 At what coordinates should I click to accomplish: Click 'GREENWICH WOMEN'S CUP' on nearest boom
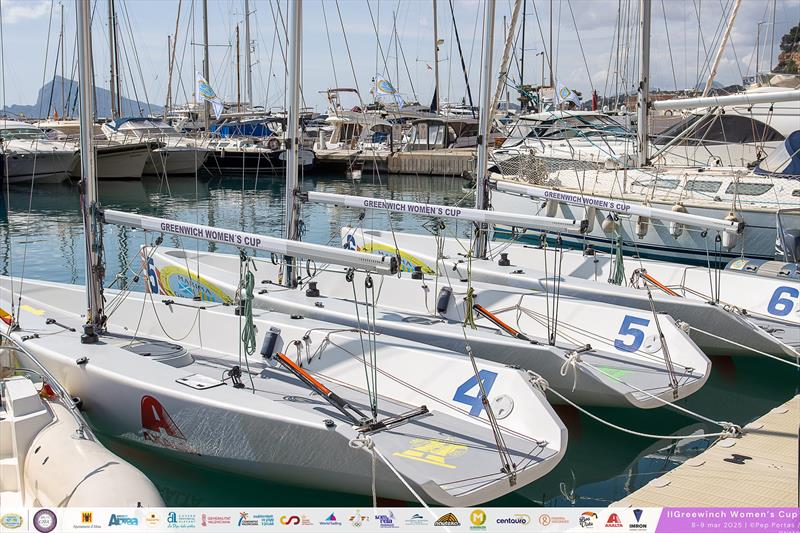pos(210,234)
